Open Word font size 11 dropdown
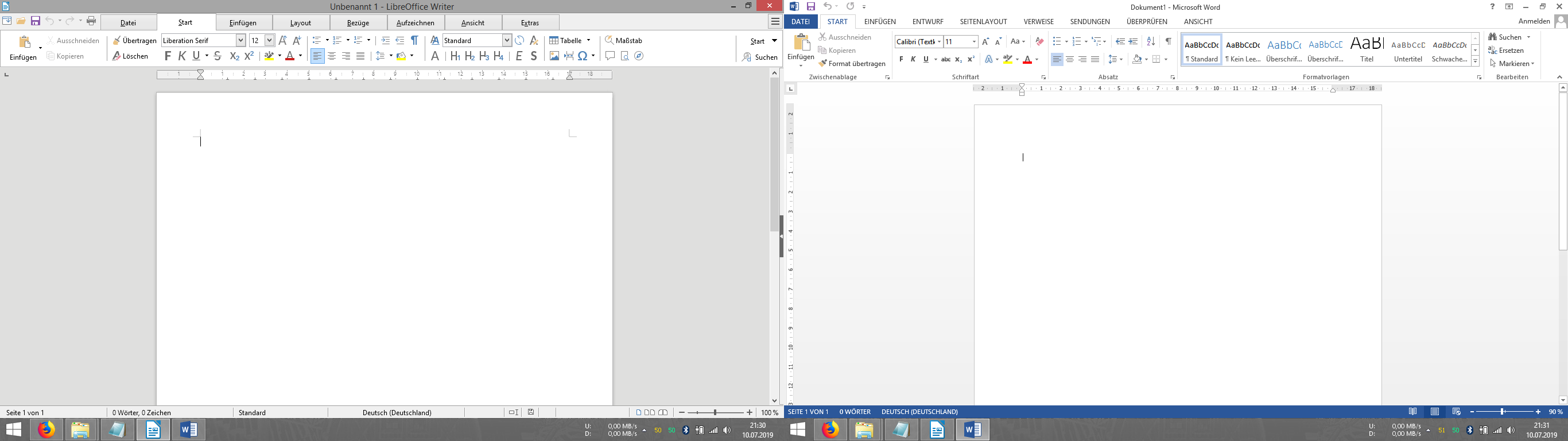The width and height of the screenshot is (1568, 441). (x=974, y=41)
